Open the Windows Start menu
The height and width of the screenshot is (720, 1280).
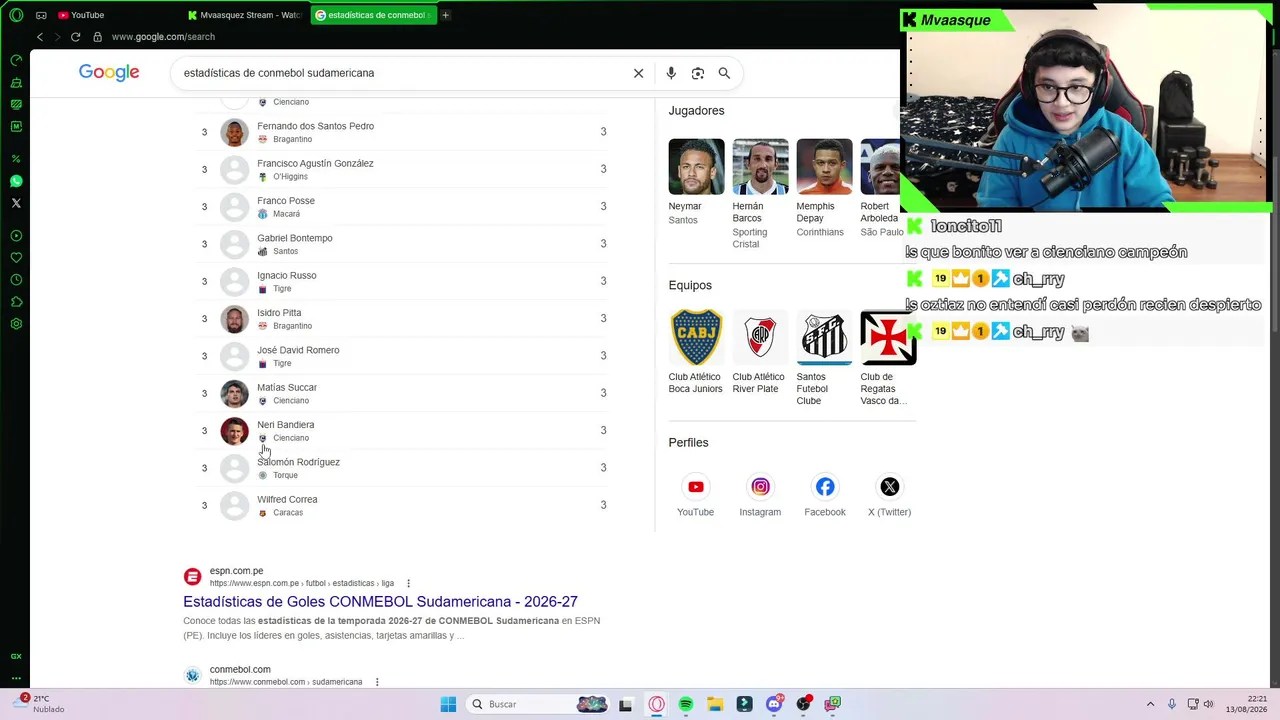click(448, 704)
